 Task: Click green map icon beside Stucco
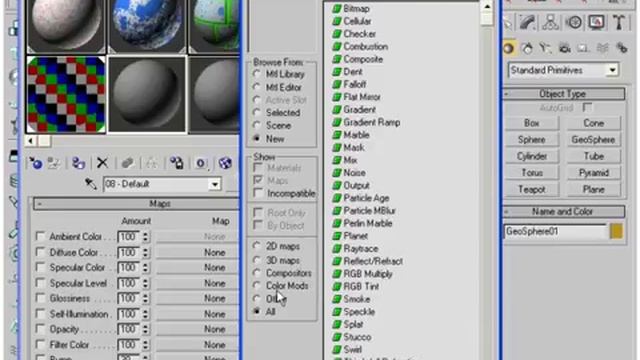pos(337,337)
